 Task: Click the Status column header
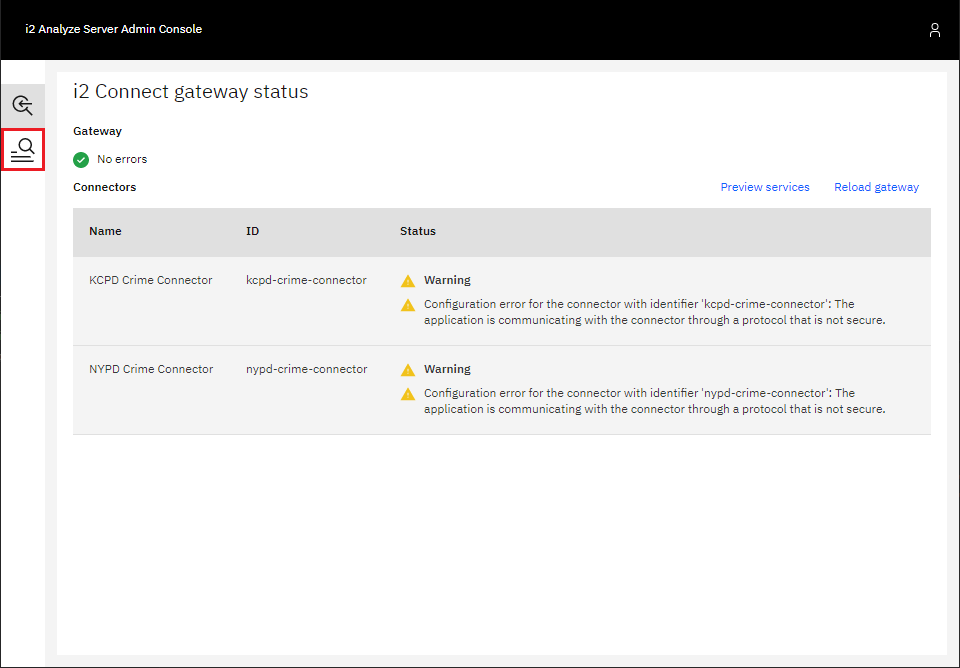(418, 231)
